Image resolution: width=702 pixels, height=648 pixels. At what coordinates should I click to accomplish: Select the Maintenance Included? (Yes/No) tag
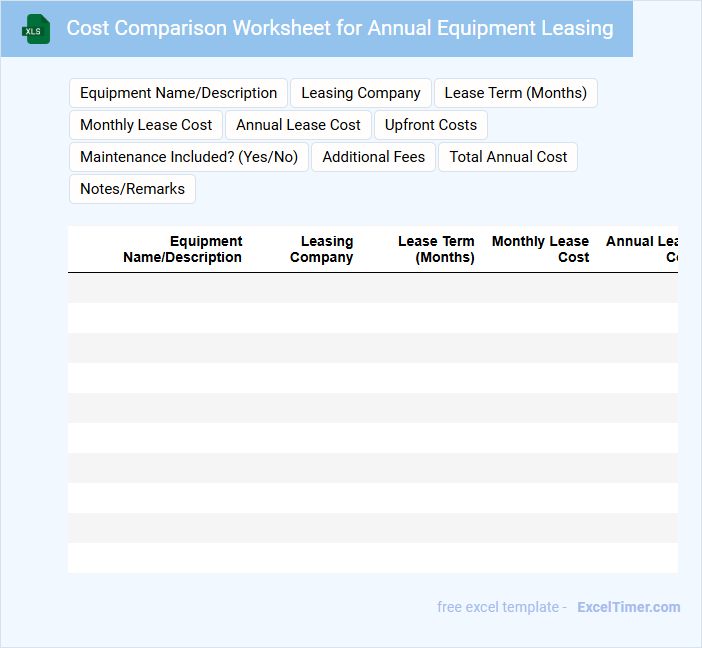coord(189,157)
